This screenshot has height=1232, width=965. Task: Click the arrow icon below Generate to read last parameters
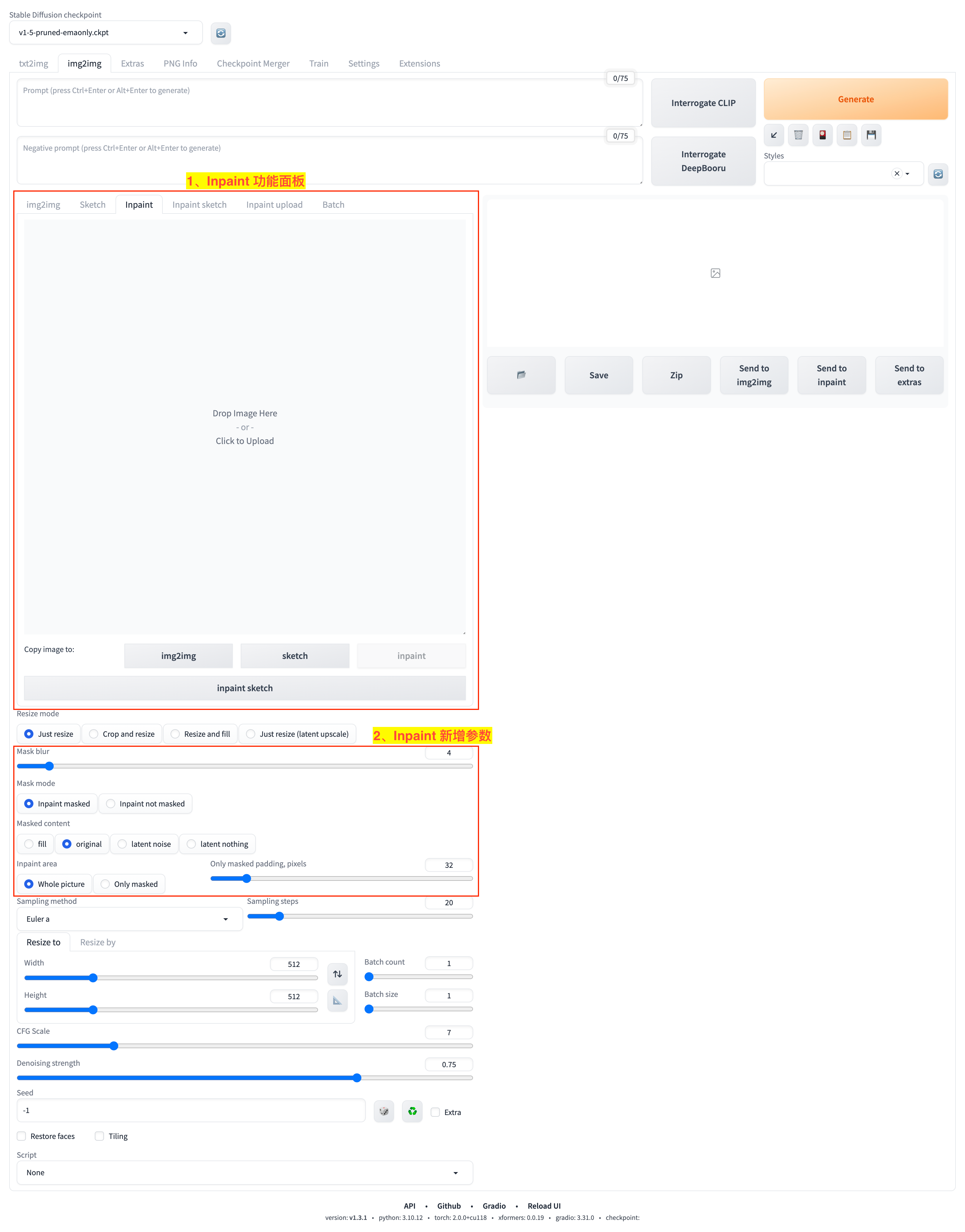click(773, 135)
